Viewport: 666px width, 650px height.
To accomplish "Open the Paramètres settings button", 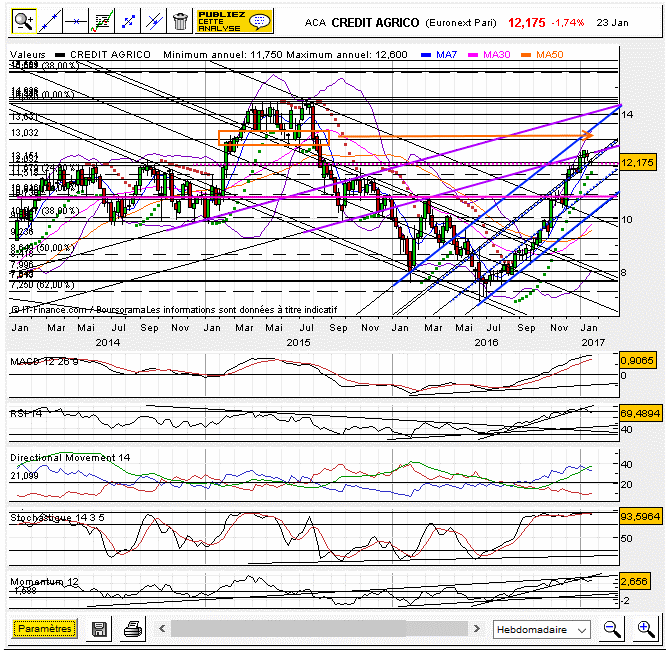I will pos(45,628).
